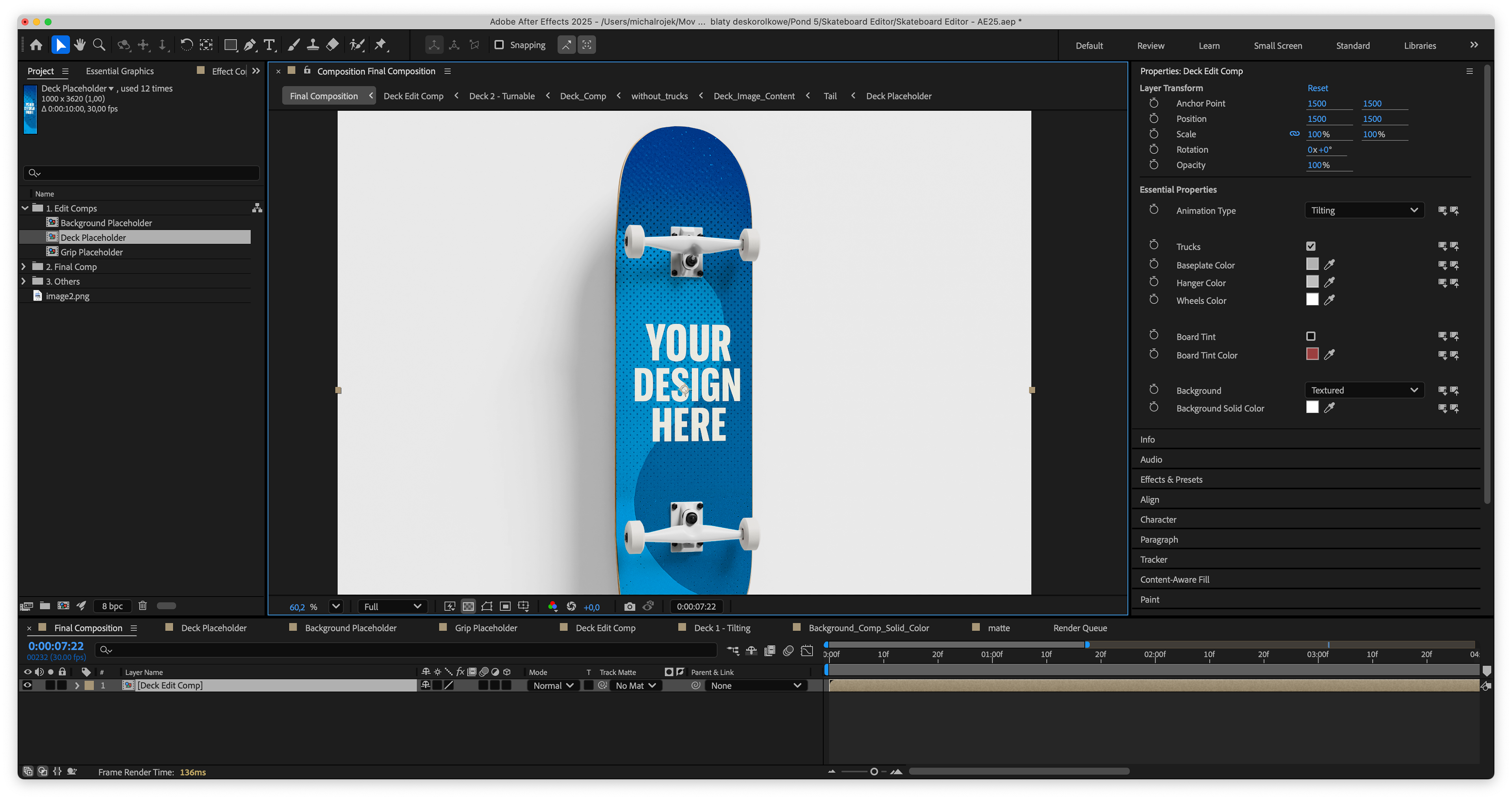Enable the Board Tint checkbox
Image resolution: width=1512 pixels, height=800 pixels.
point(1311,336)
